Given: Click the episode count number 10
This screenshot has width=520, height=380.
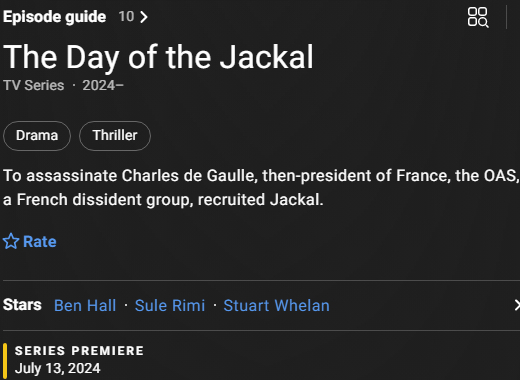Looking at the screenshot, I should tap(126, 17).
